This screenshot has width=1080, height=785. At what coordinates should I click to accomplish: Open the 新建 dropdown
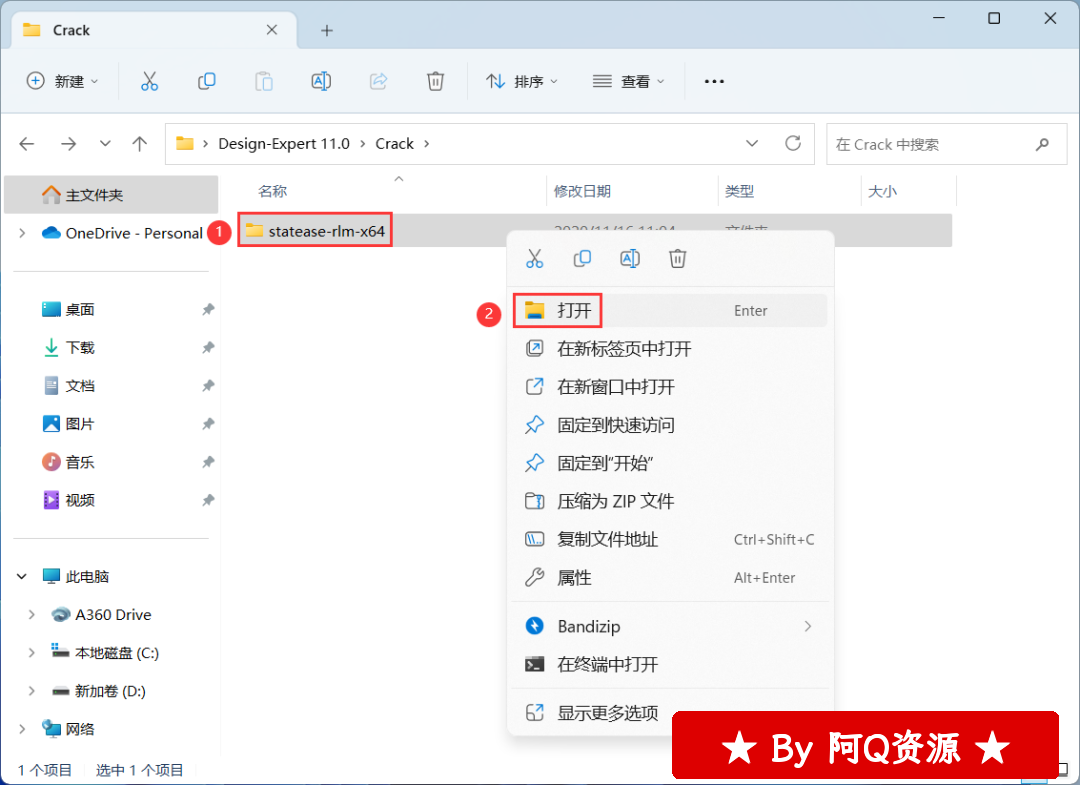[62, 81]
